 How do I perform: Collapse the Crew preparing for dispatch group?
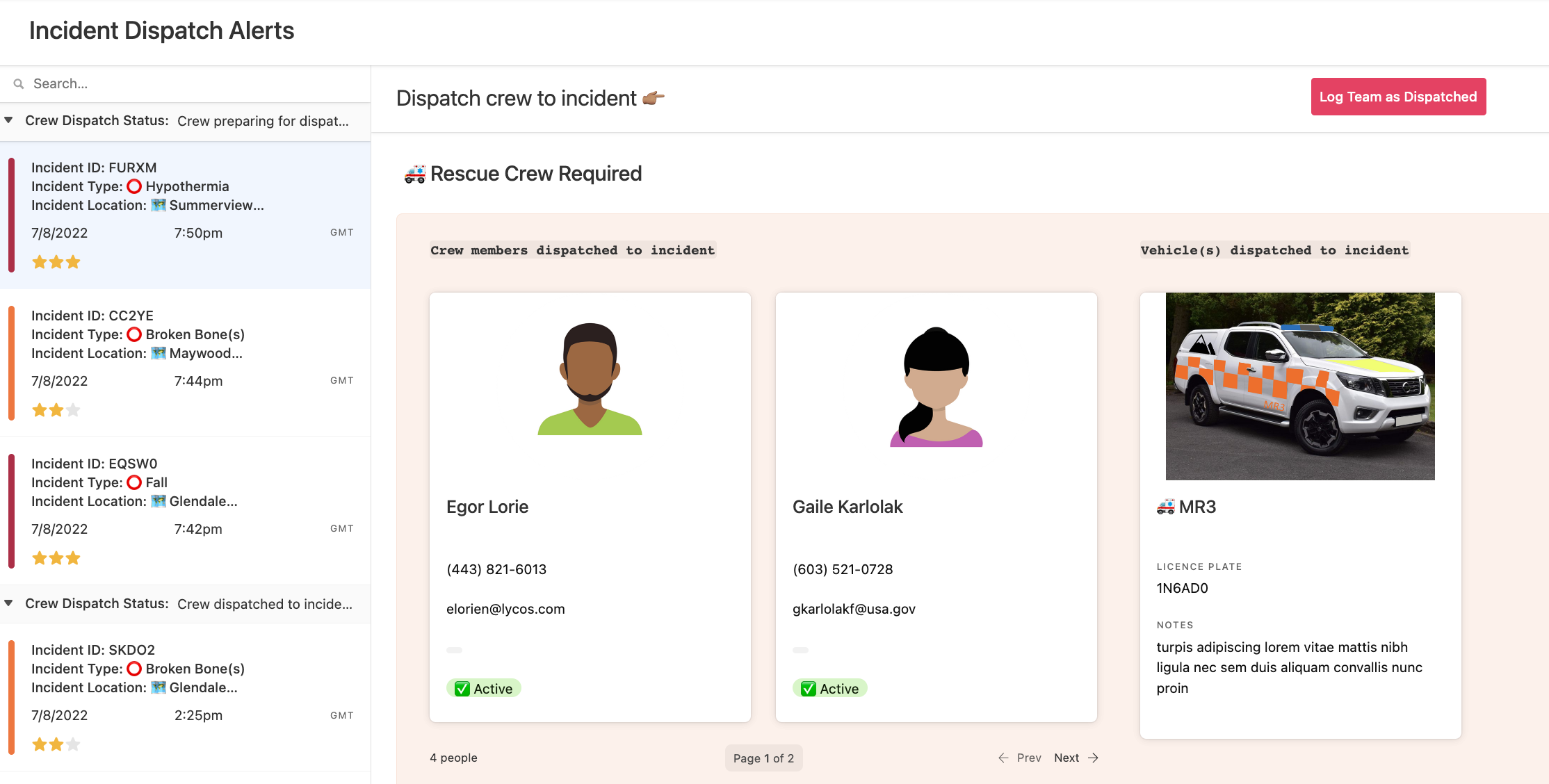point(9,120)
